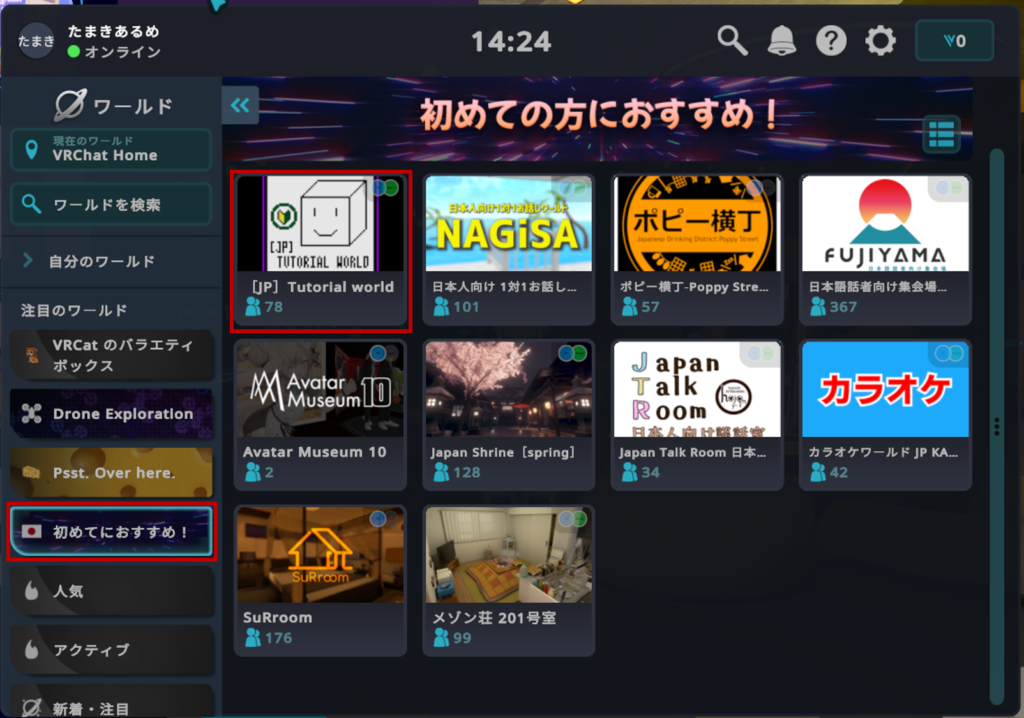1024x718 pixels.
Task: Click the ワールドを検索 search field
Action: (111, 204)
